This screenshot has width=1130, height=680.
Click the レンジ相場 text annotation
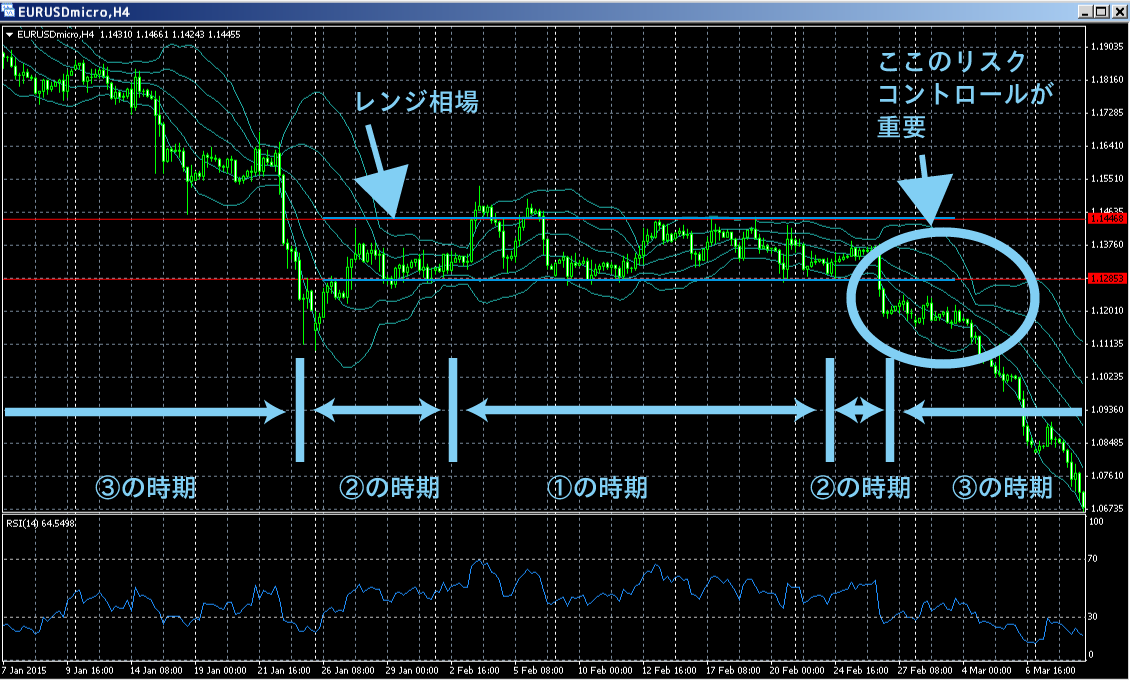coord(418,103)
